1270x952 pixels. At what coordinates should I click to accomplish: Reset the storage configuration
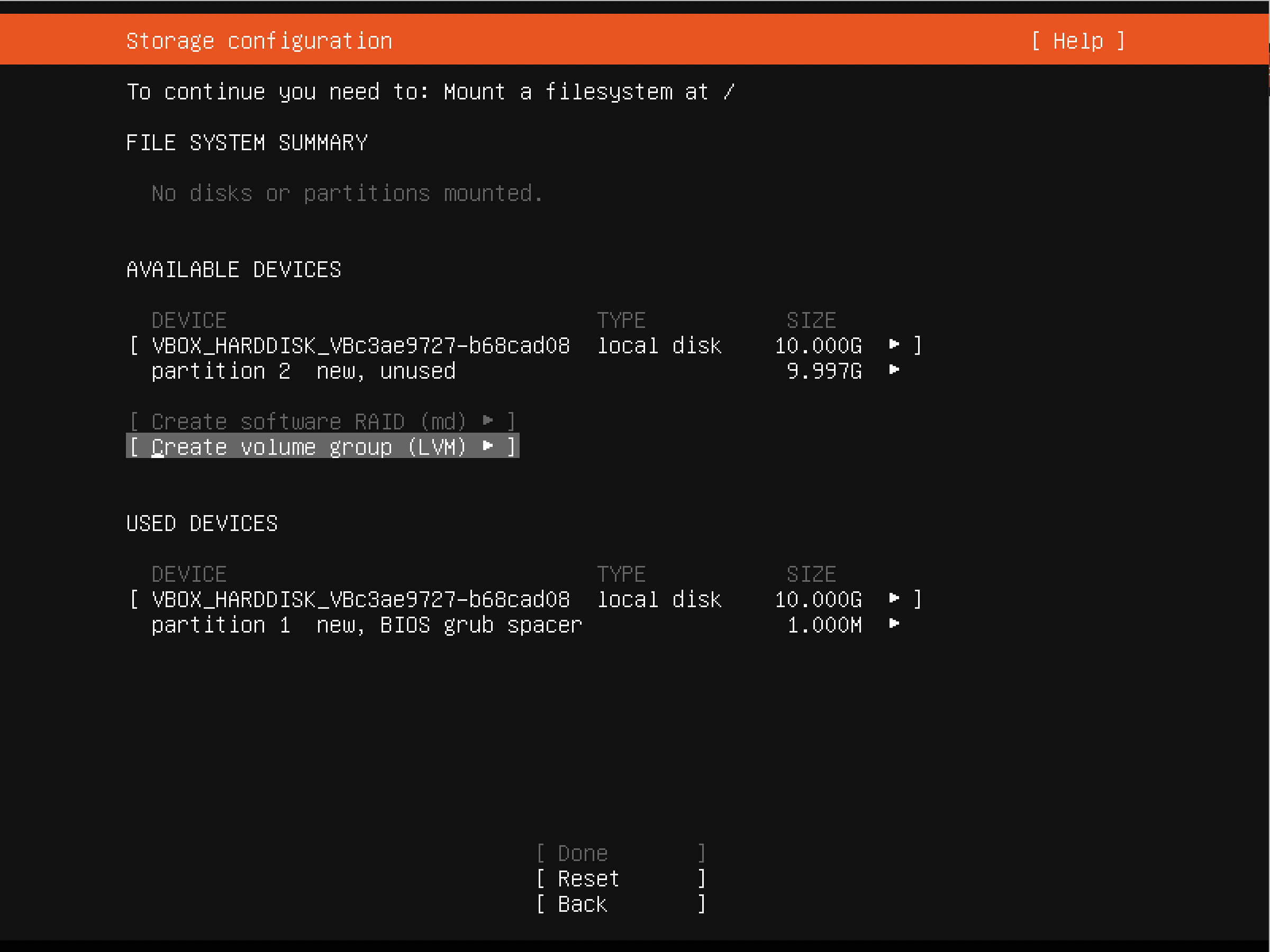pyautogui.click(x=587, y=878)
